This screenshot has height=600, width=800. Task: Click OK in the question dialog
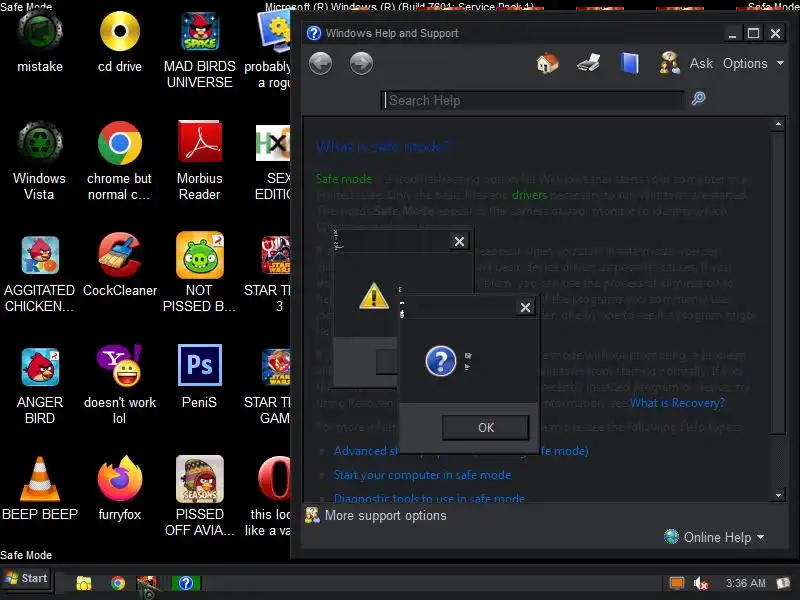point(485,428)
